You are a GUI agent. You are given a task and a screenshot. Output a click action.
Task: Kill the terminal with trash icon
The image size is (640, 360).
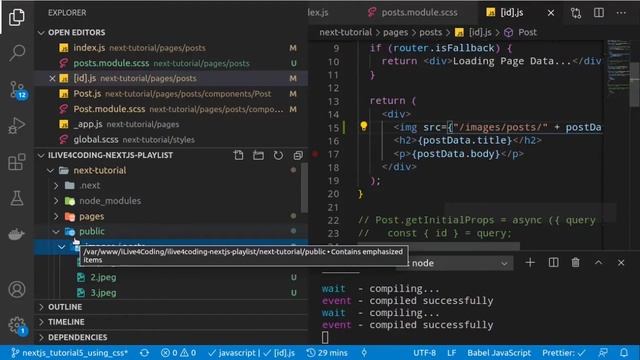coord(576,262)
